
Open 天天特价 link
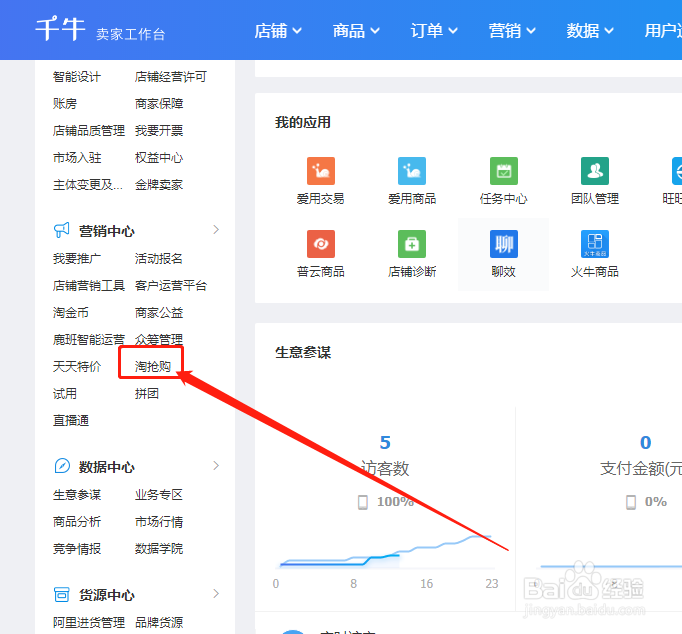coord(77,367)
